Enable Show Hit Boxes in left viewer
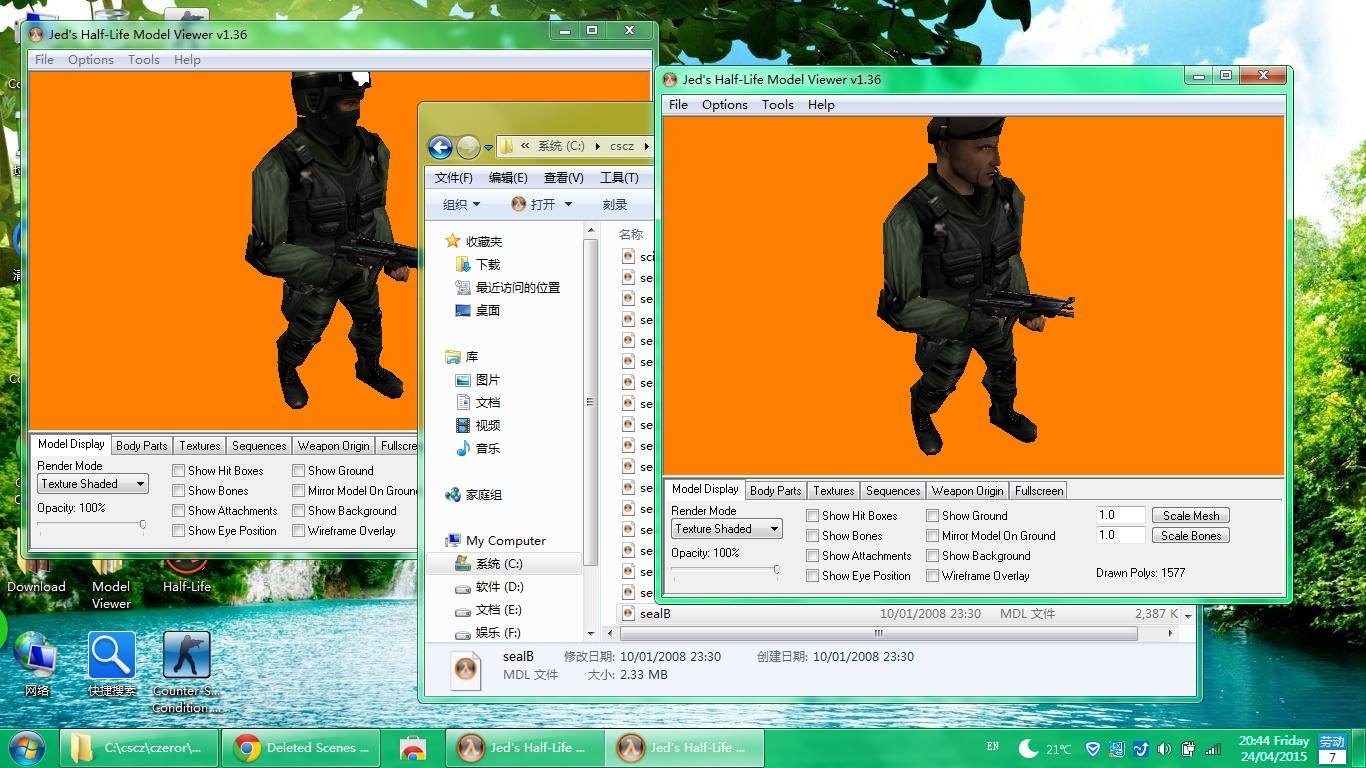The image size is (1366, 768). point(179,471)
